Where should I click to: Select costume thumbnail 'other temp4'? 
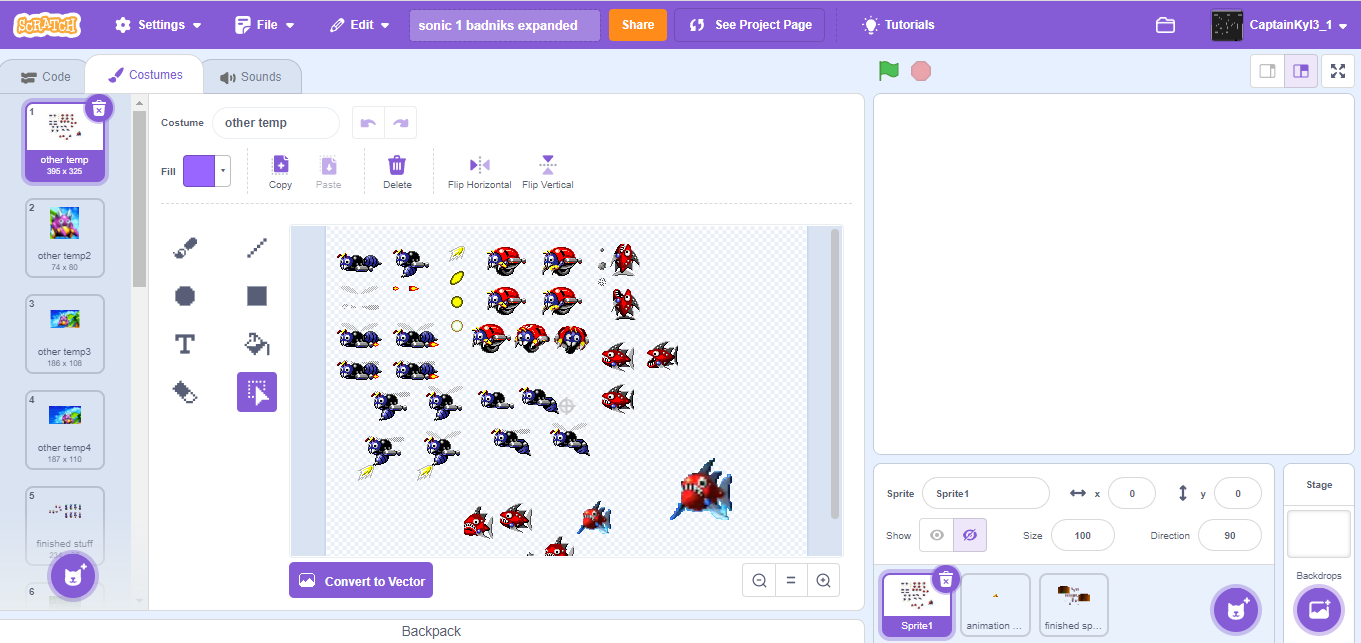click(65, 430)
